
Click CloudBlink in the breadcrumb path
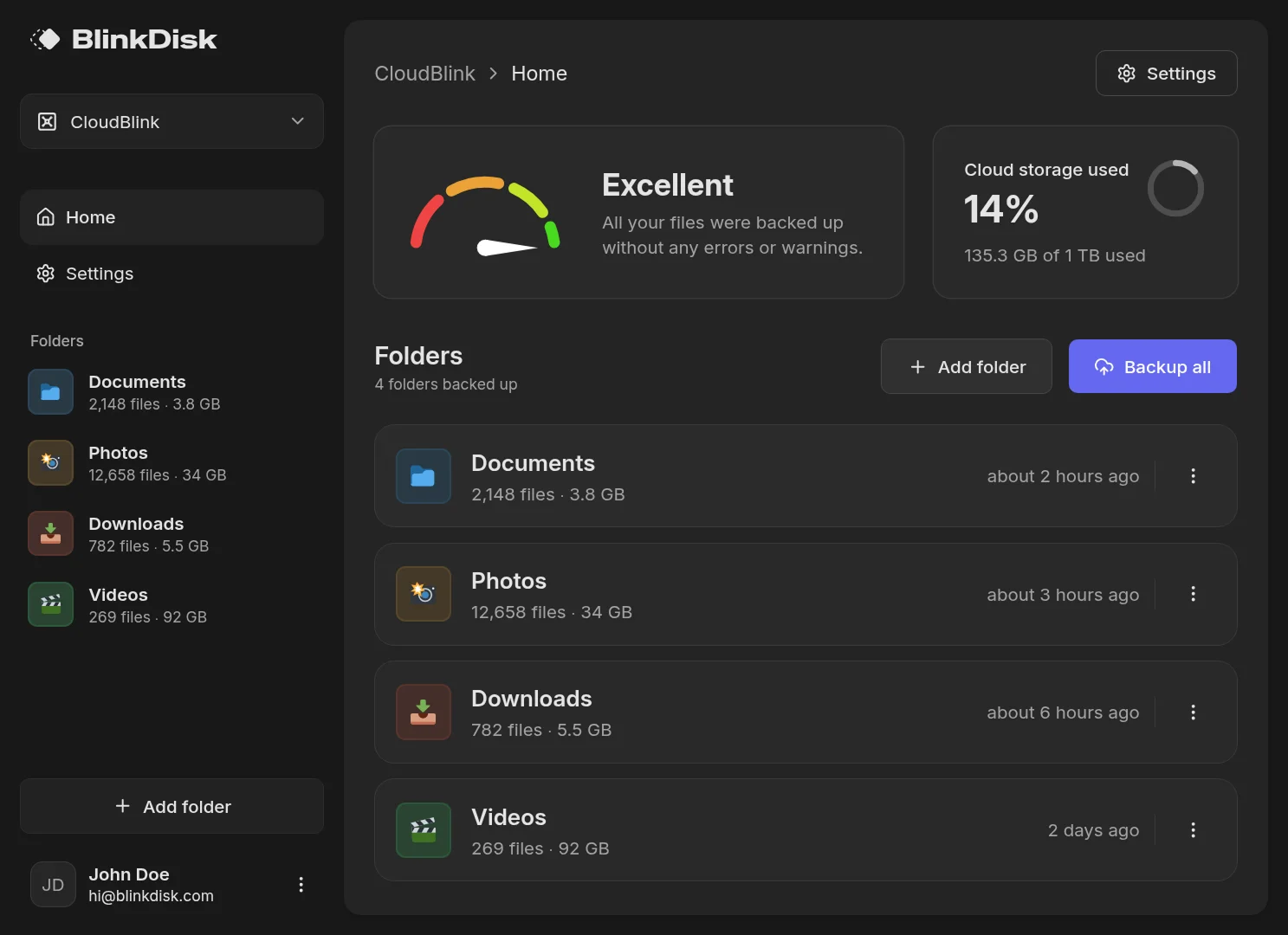[424, 73]
